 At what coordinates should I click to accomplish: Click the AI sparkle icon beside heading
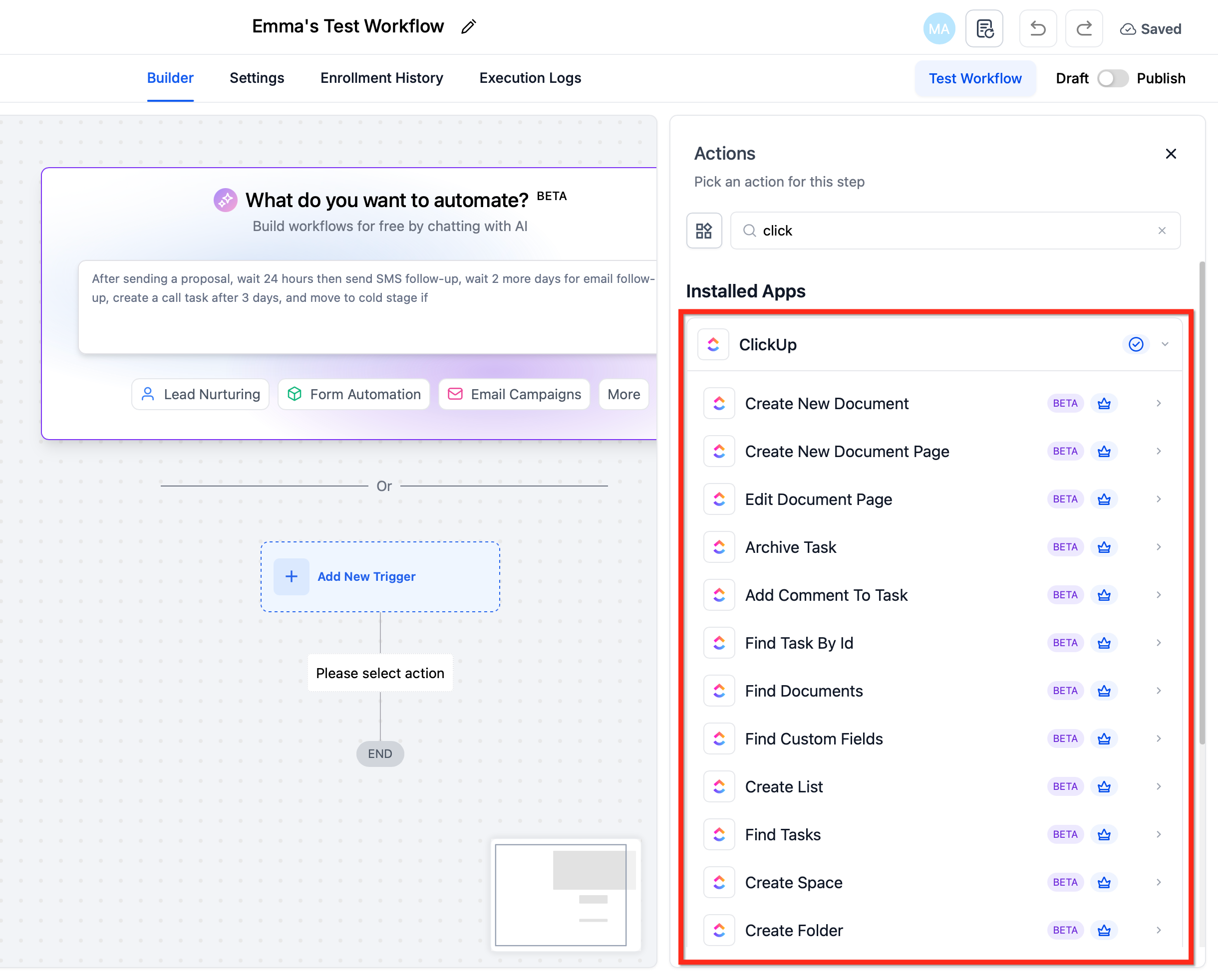pos(225,200)
